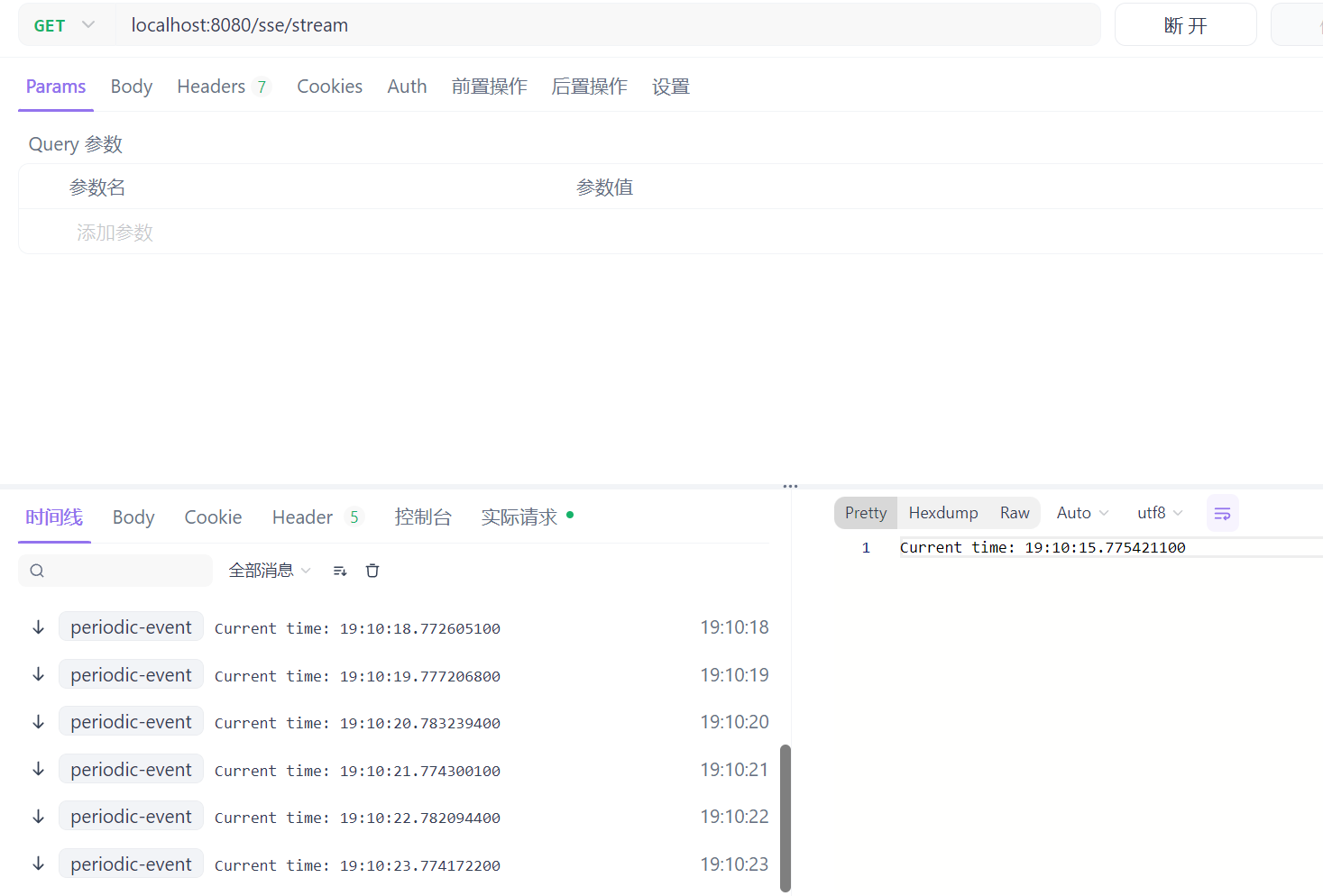1323x896 pixels.
Task: Switch to the 控制台 tab
Action: (x=423, y=517)
